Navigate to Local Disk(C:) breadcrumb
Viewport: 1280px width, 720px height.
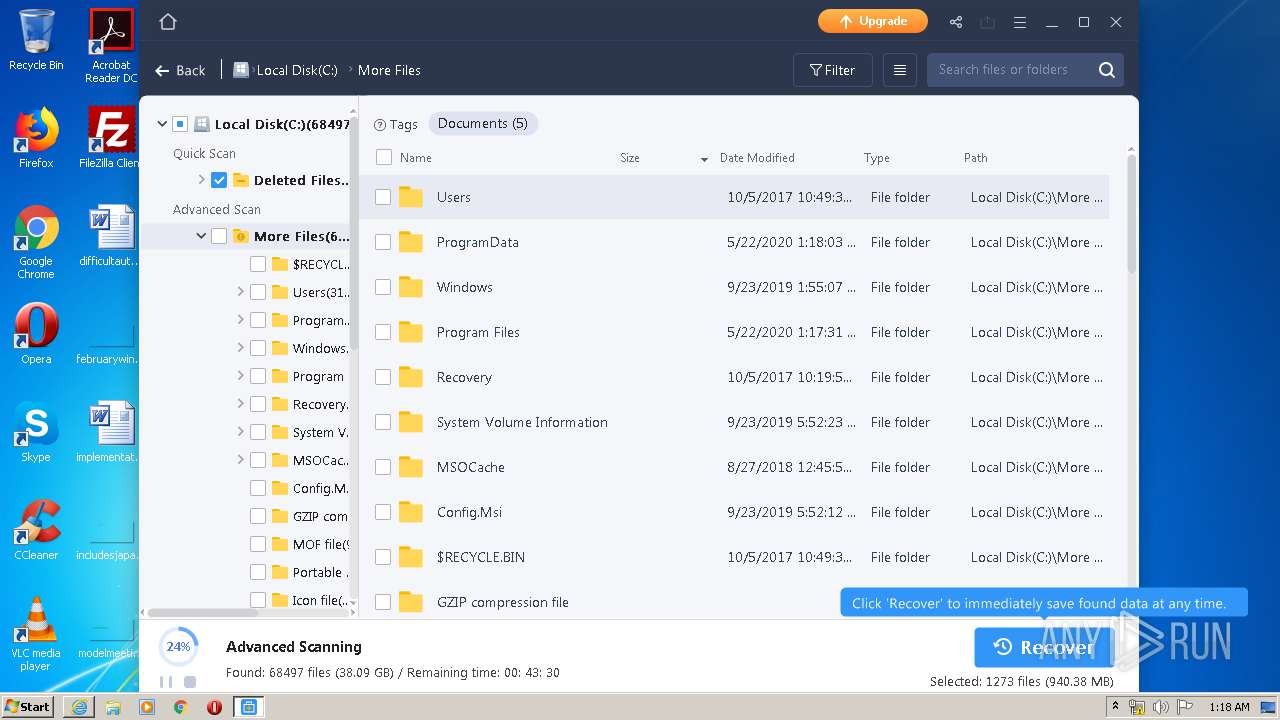tap(297, 70)
